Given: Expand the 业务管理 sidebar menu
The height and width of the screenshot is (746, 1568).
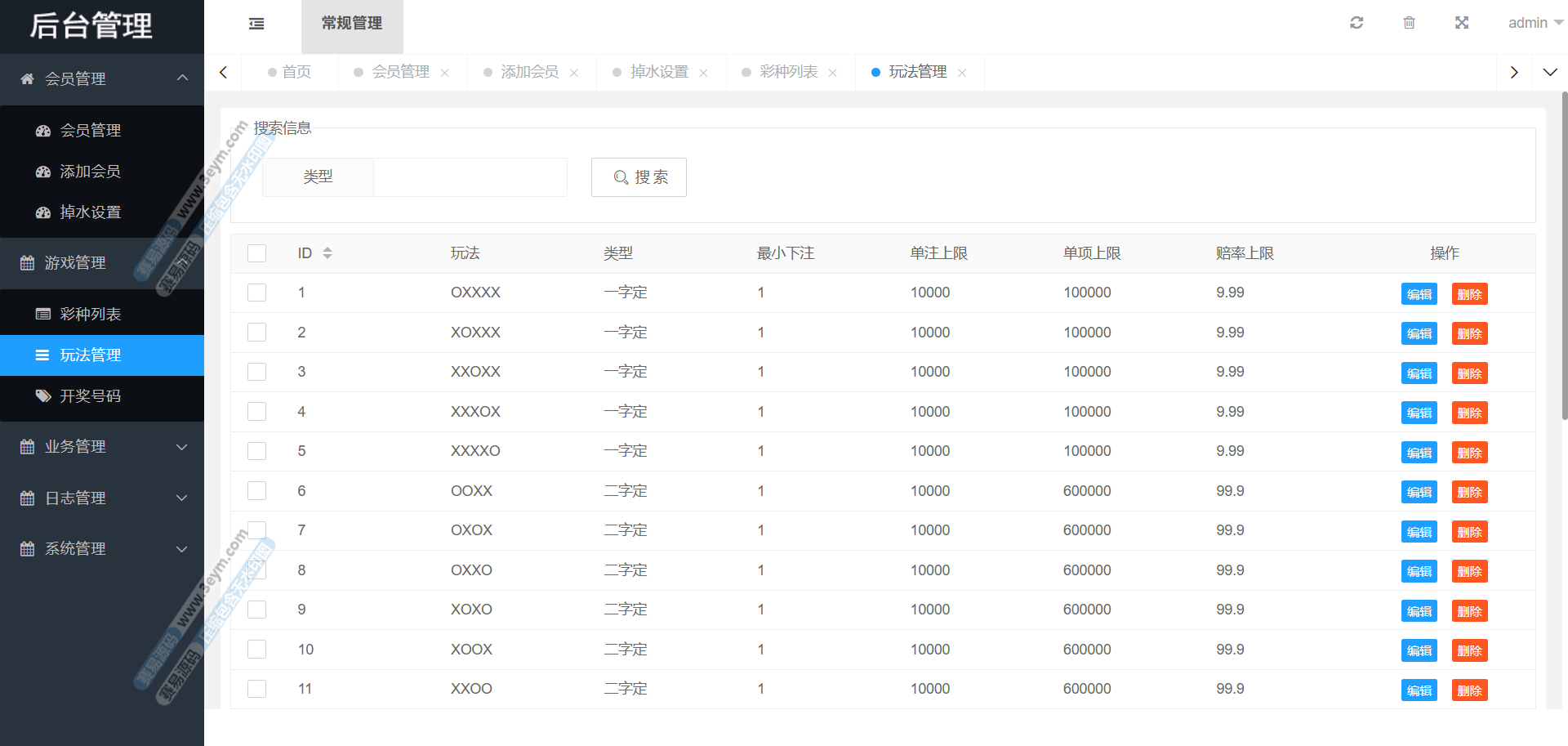Looking at the screenshot, I should pyautogui.click(x=102, y=447).
